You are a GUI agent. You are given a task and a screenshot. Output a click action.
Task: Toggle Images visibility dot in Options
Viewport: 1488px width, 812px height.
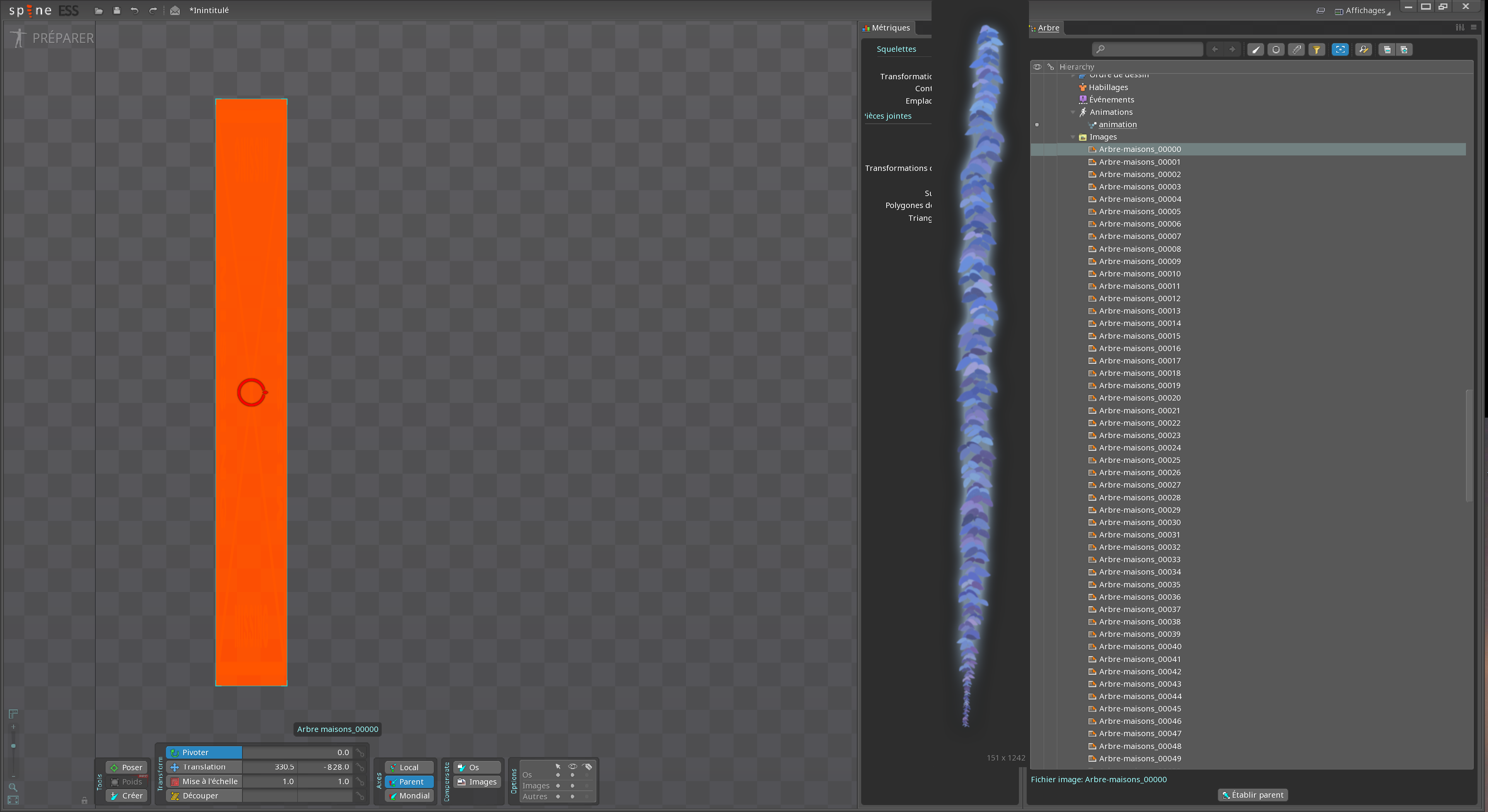(x=572, y=785)
